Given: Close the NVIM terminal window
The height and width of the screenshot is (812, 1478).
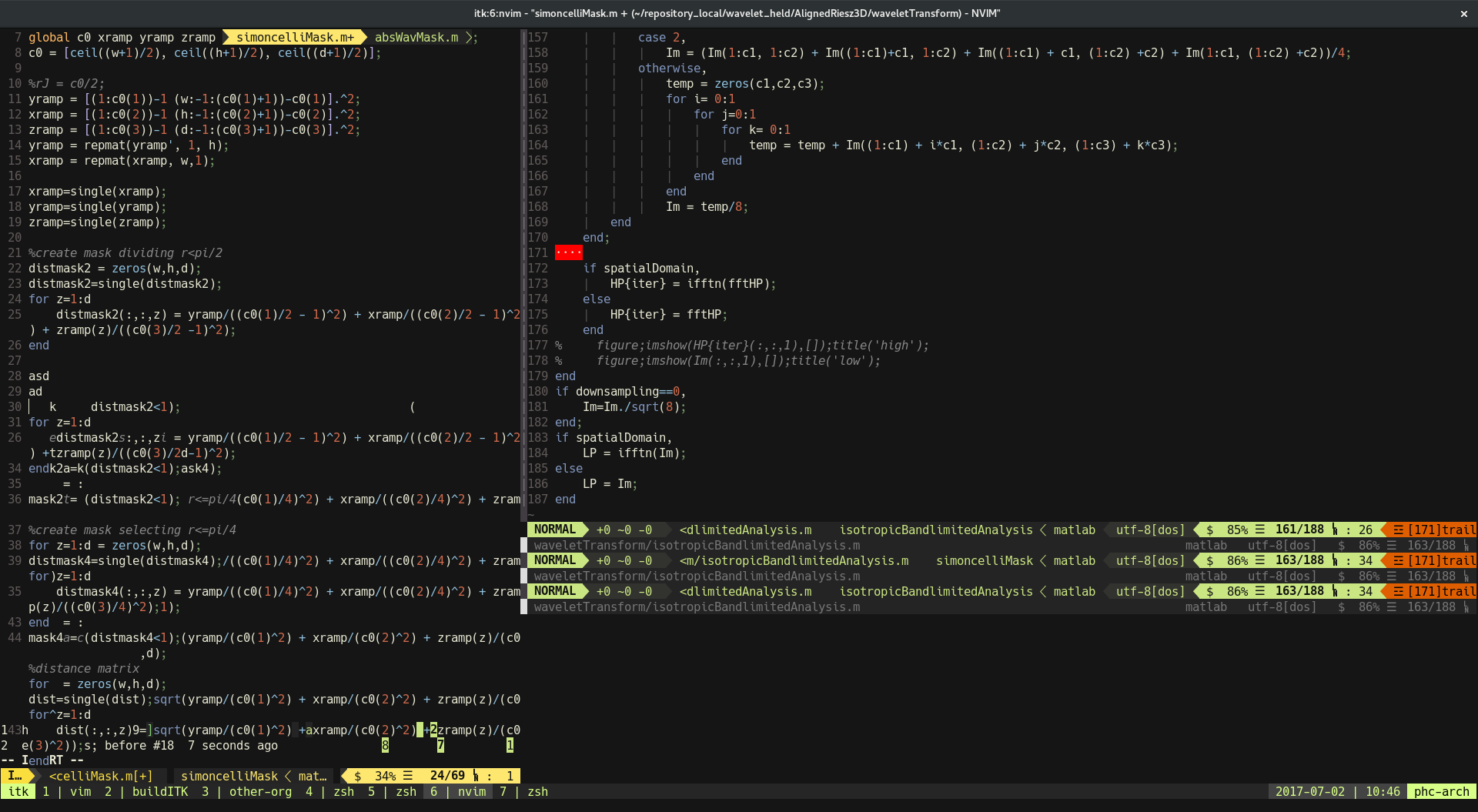Looking at the screenshot, I should [x=1463, y=13].
